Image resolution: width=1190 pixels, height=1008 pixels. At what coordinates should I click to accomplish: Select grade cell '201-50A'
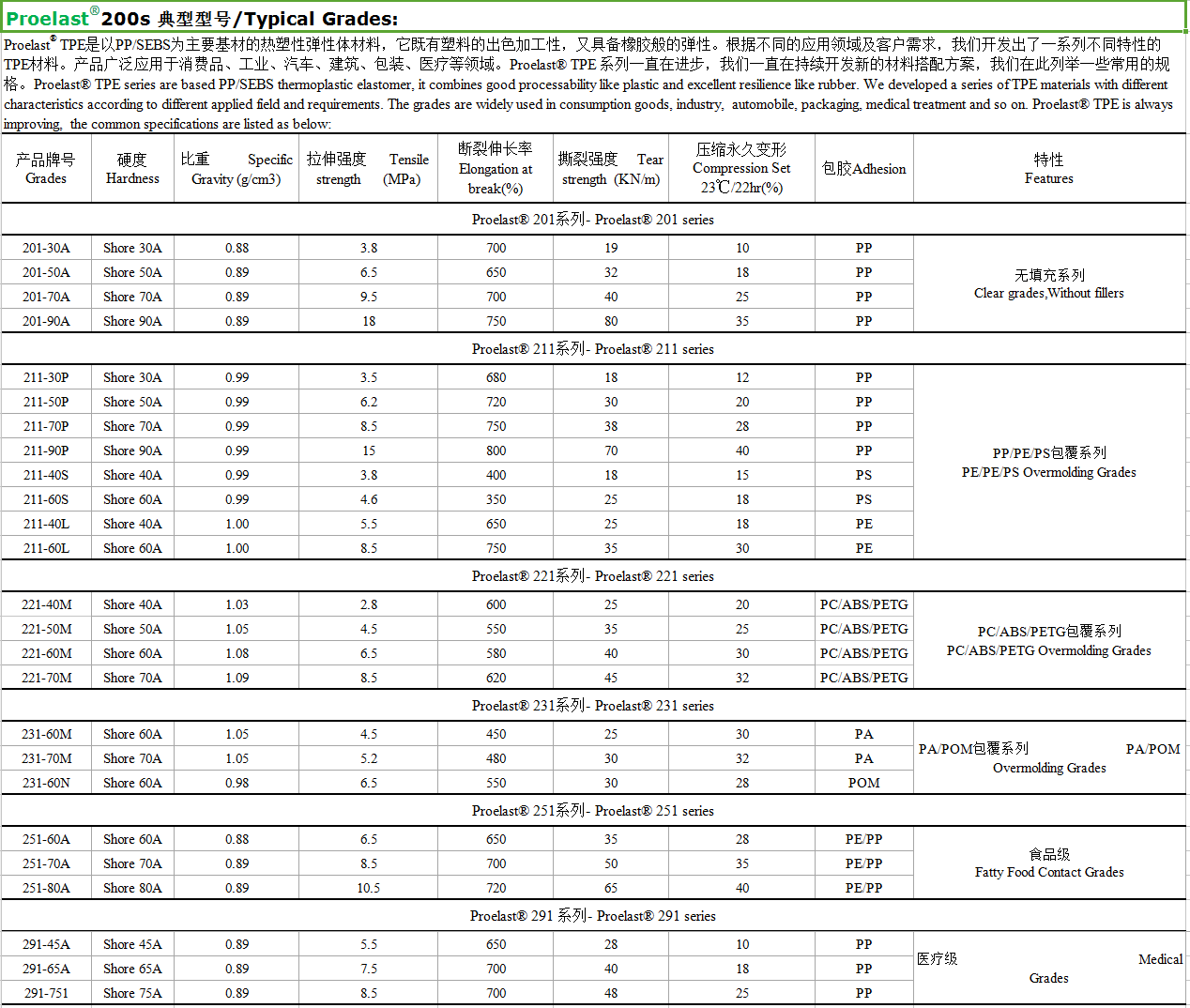click(x=46, y=272)
